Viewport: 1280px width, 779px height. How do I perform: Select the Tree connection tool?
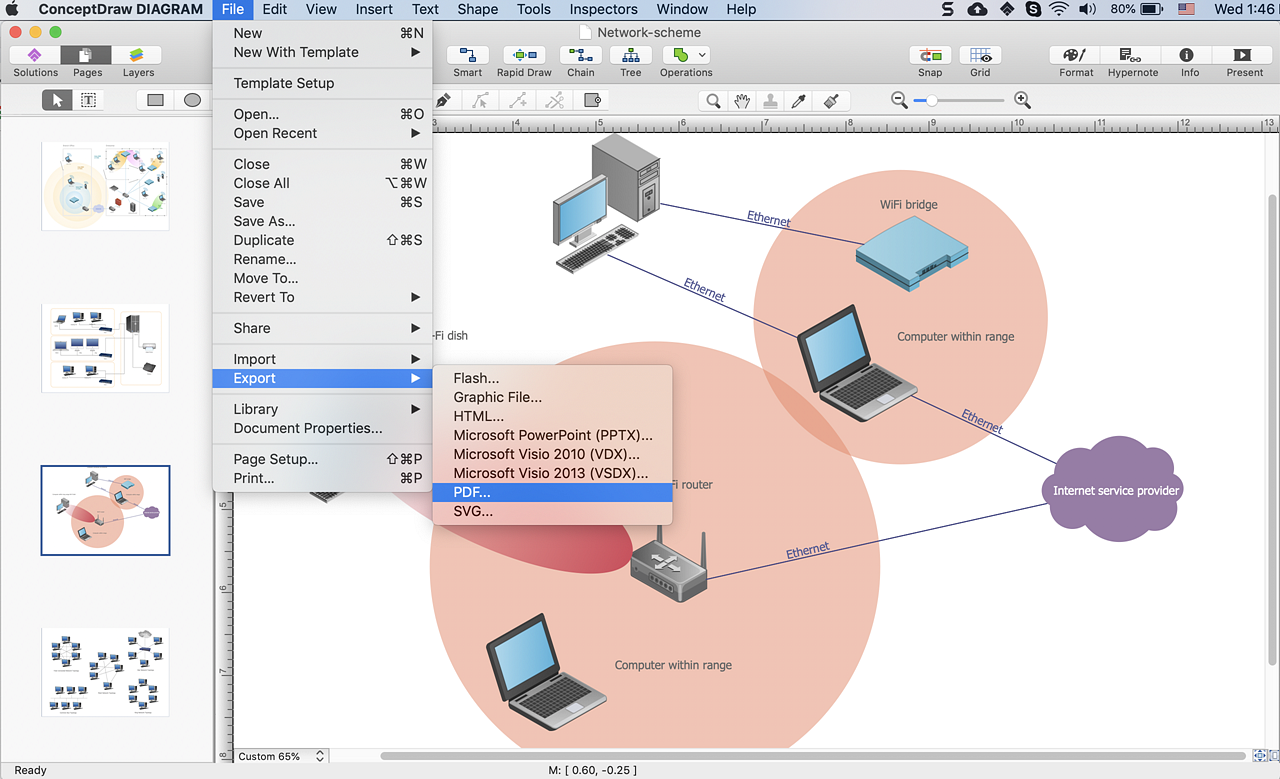point(630,56)
